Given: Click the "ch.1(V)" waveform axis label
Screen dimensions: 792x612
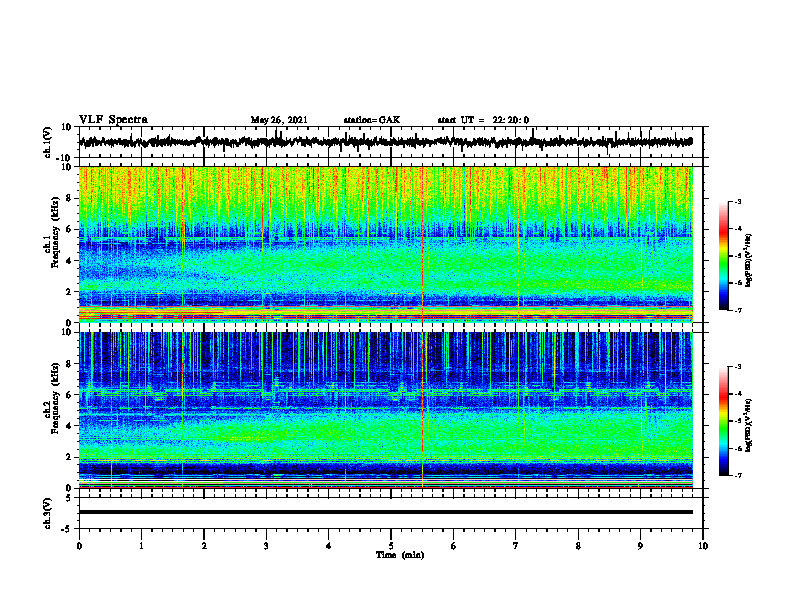Looking at the screenshot, I should pos(48,142).
